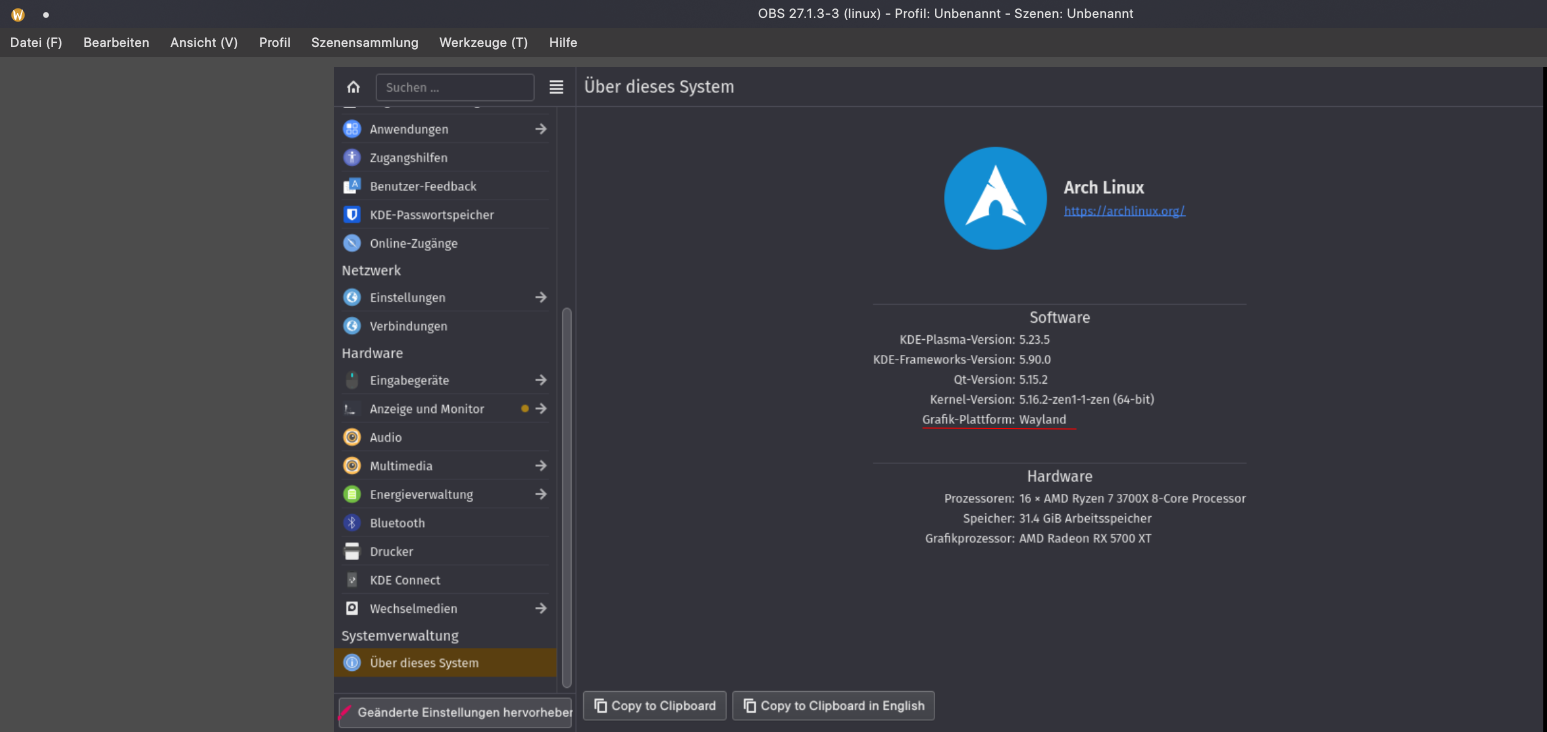
Task: Expand Anwendungen with its arrow
Action: (x=540, y=129)
